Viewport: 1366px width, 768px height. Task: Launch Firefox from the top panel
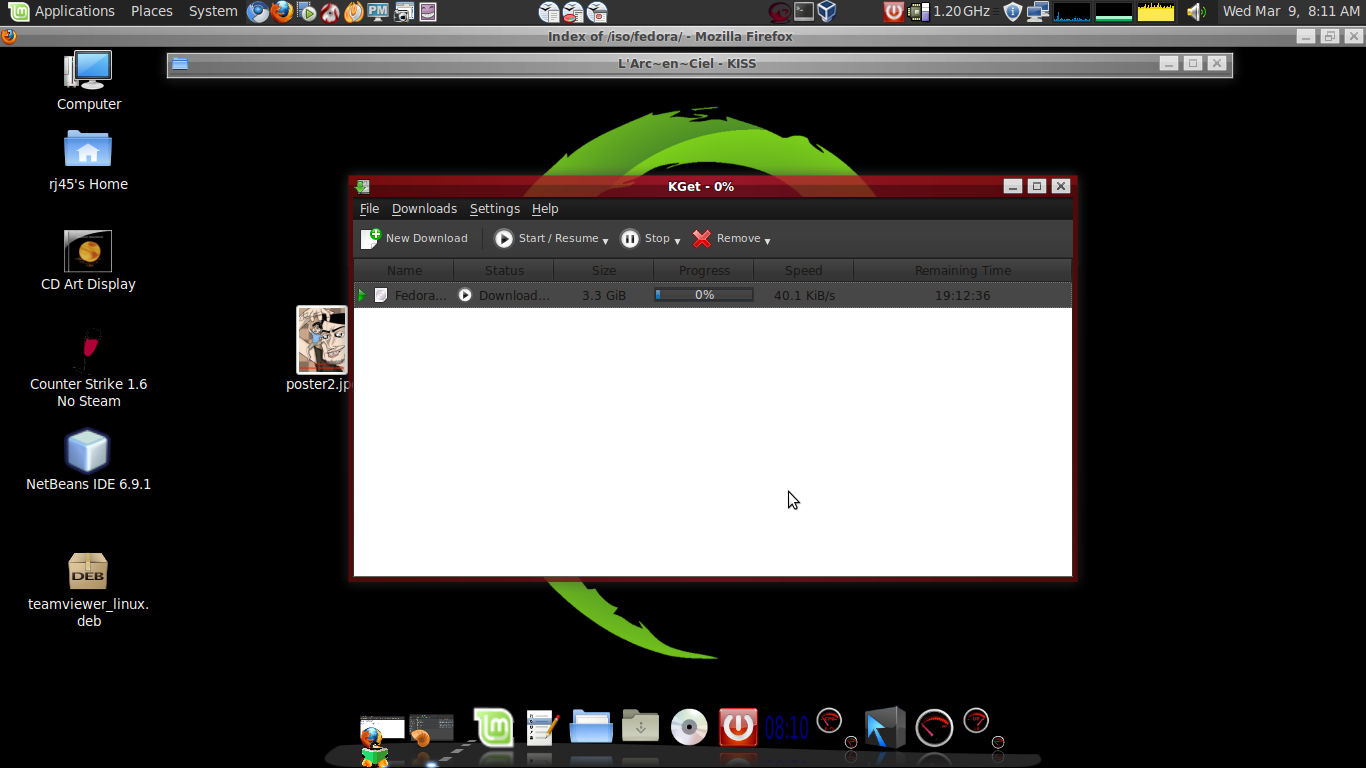click(282, 12)
